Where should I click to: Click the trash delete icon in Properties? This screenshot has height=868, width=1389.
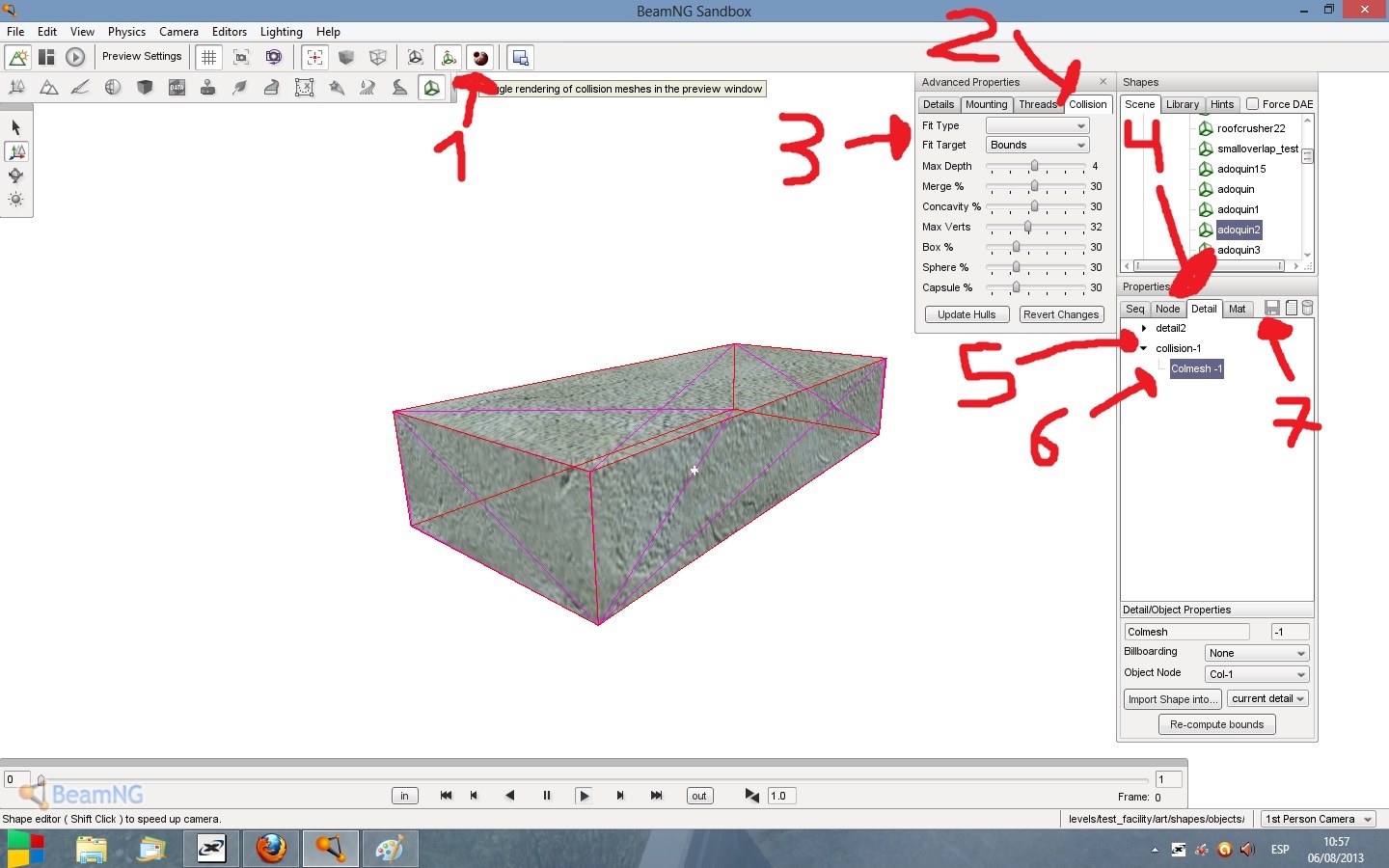[1307, 308]
